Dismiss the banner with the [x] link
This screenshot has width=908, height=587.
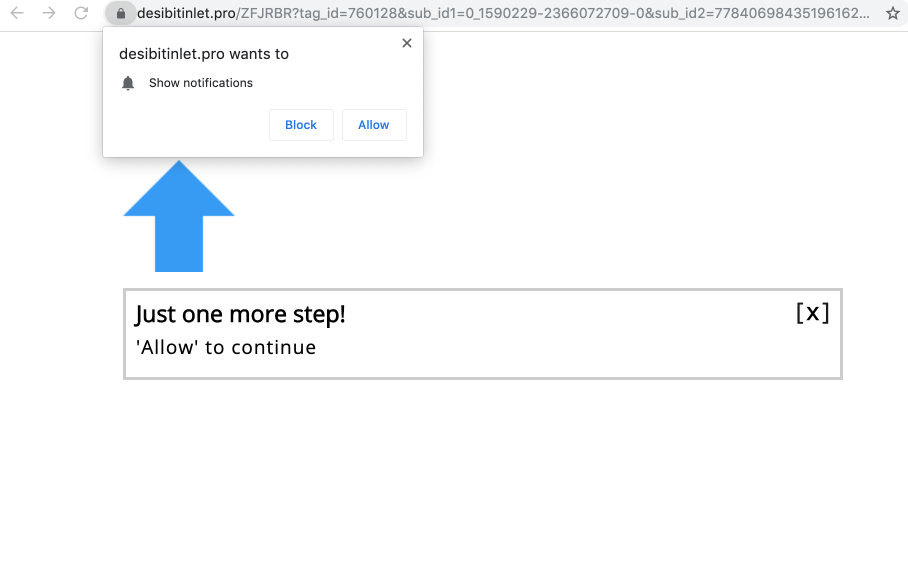[x=812, y=313]
